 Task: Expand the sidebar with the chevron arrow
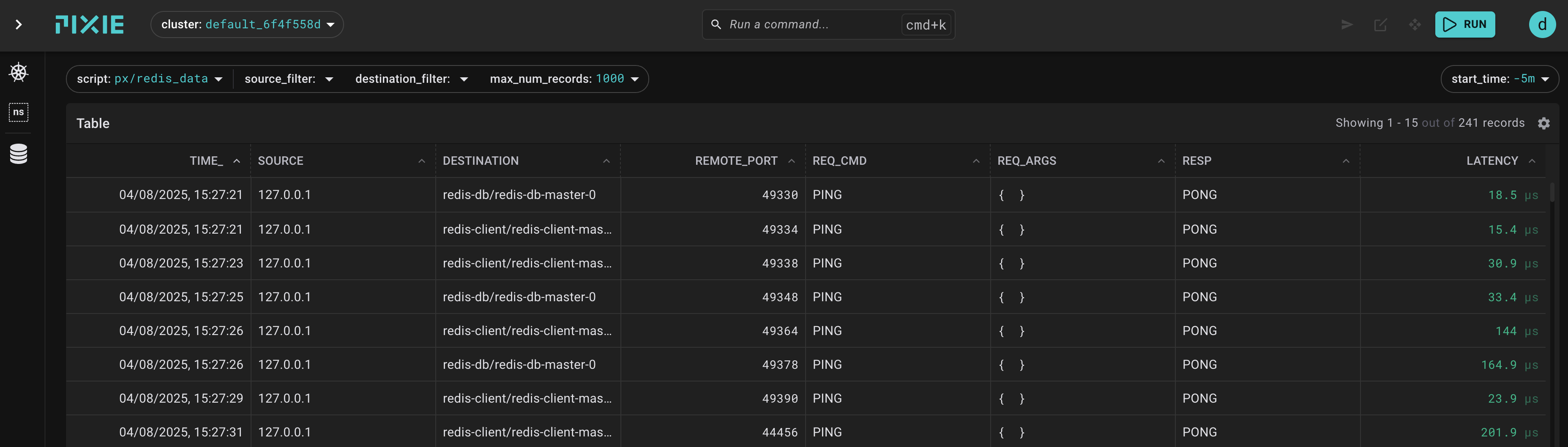(19, 25)
